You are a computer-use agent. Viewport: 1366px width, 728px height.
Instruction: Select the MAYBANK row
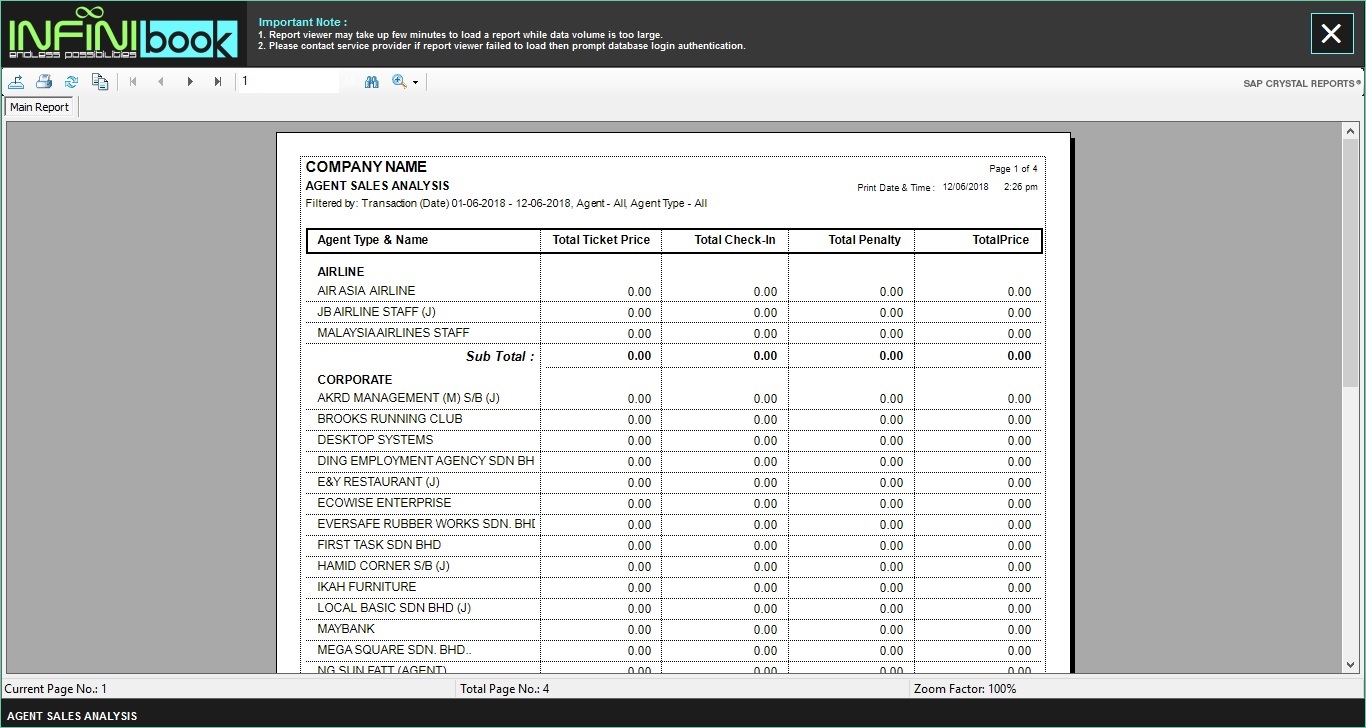tap(673, 629)
